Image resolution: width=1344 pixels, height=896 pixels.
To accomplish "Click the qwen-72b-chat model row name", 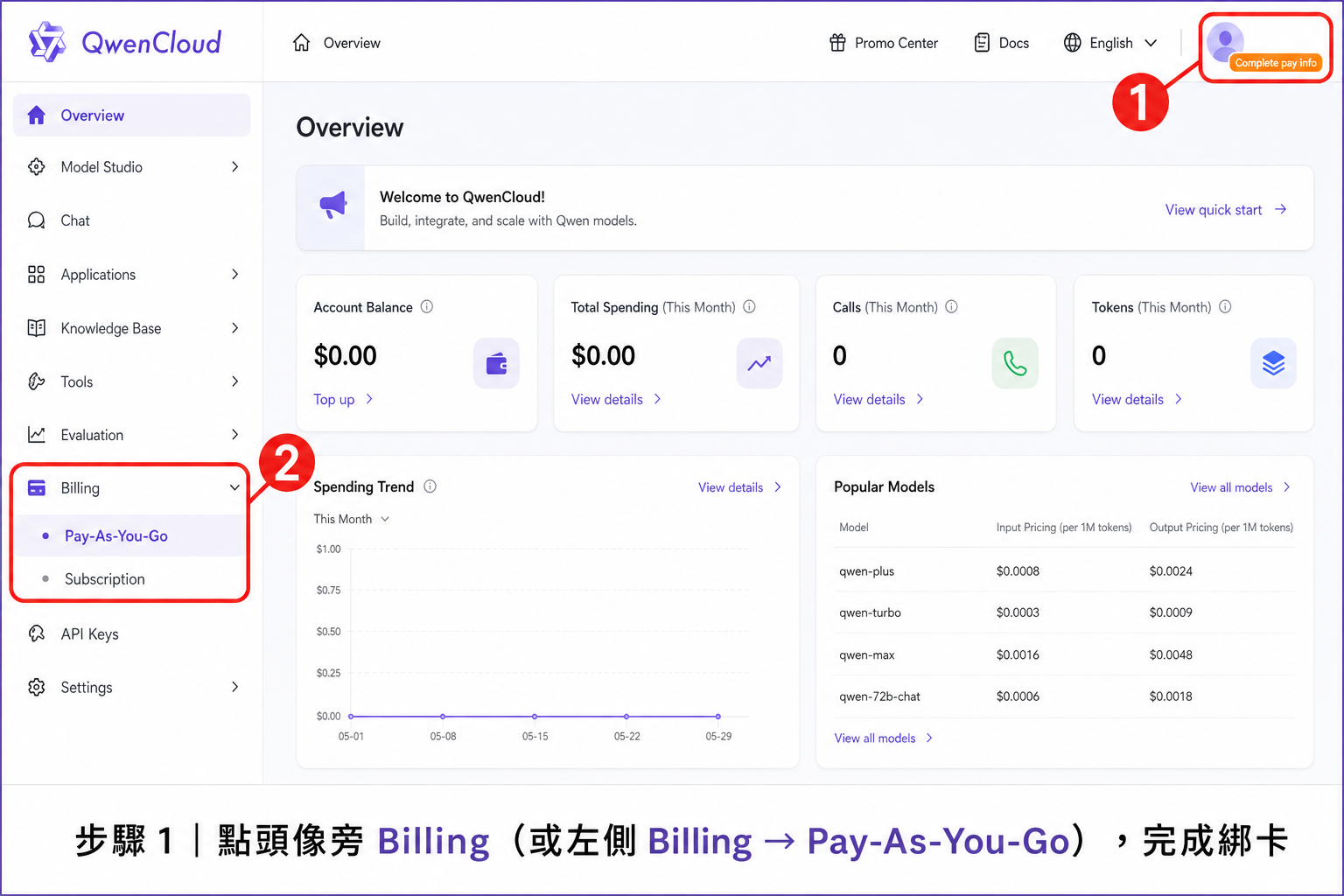I will (879, 696).
